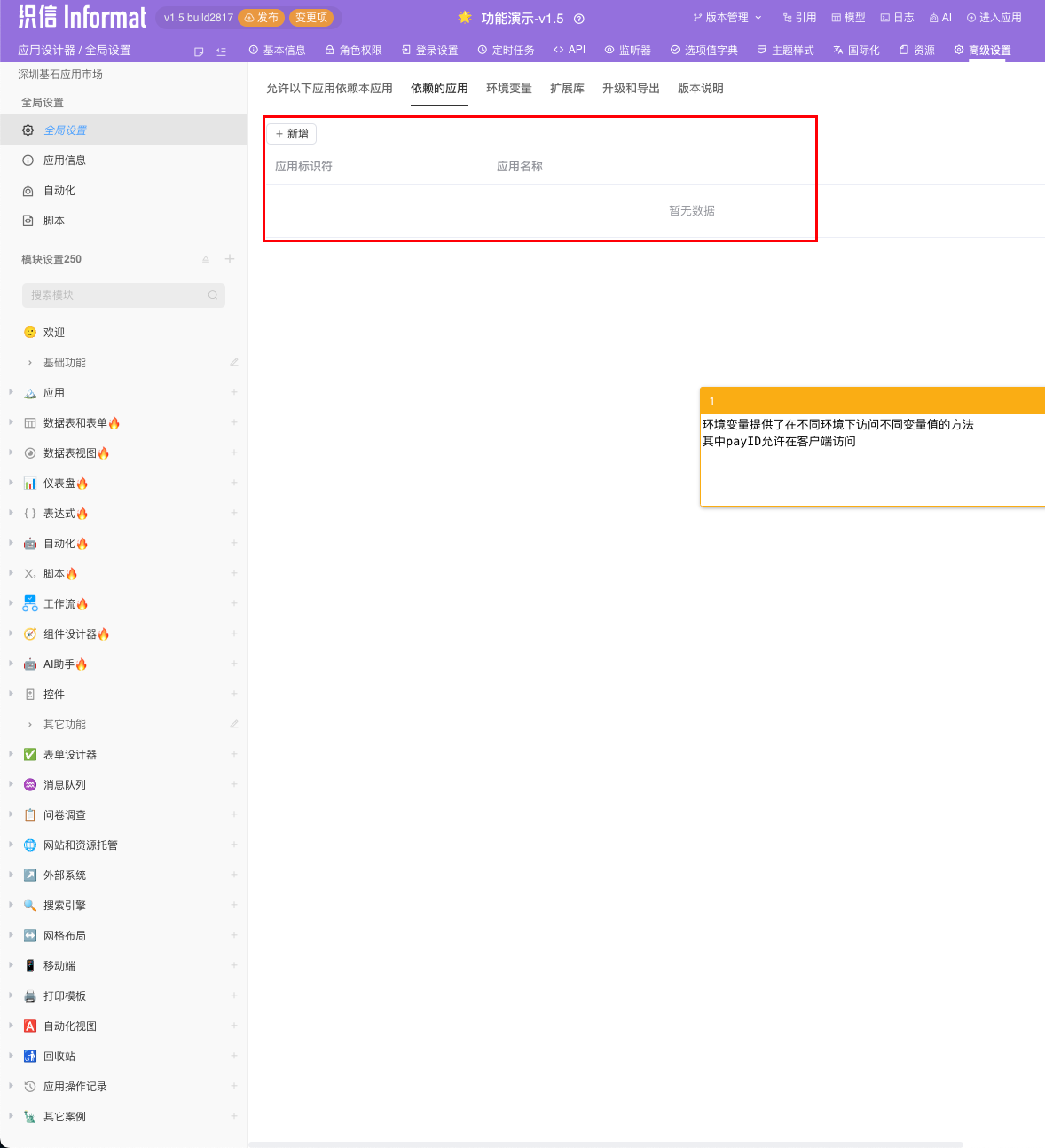
Task: Open the 引用 (references) panel
Action: pyautogui.click(x=799, y=17)
